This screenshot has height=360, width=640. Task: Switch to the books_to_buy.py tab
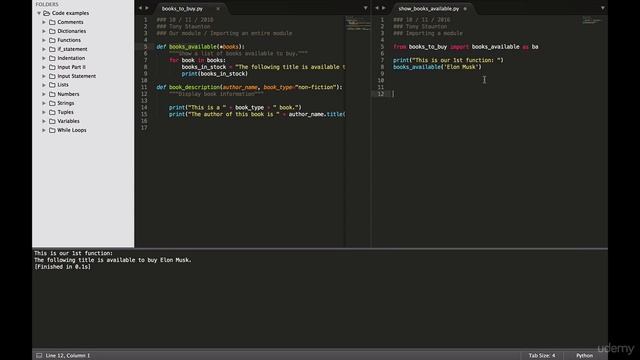pyautogui.click(x=182, y=9)
